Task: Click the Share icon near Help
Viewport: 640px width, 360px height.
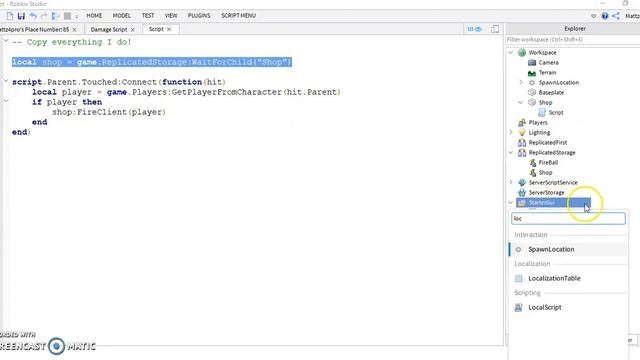Action: (616, 16)
